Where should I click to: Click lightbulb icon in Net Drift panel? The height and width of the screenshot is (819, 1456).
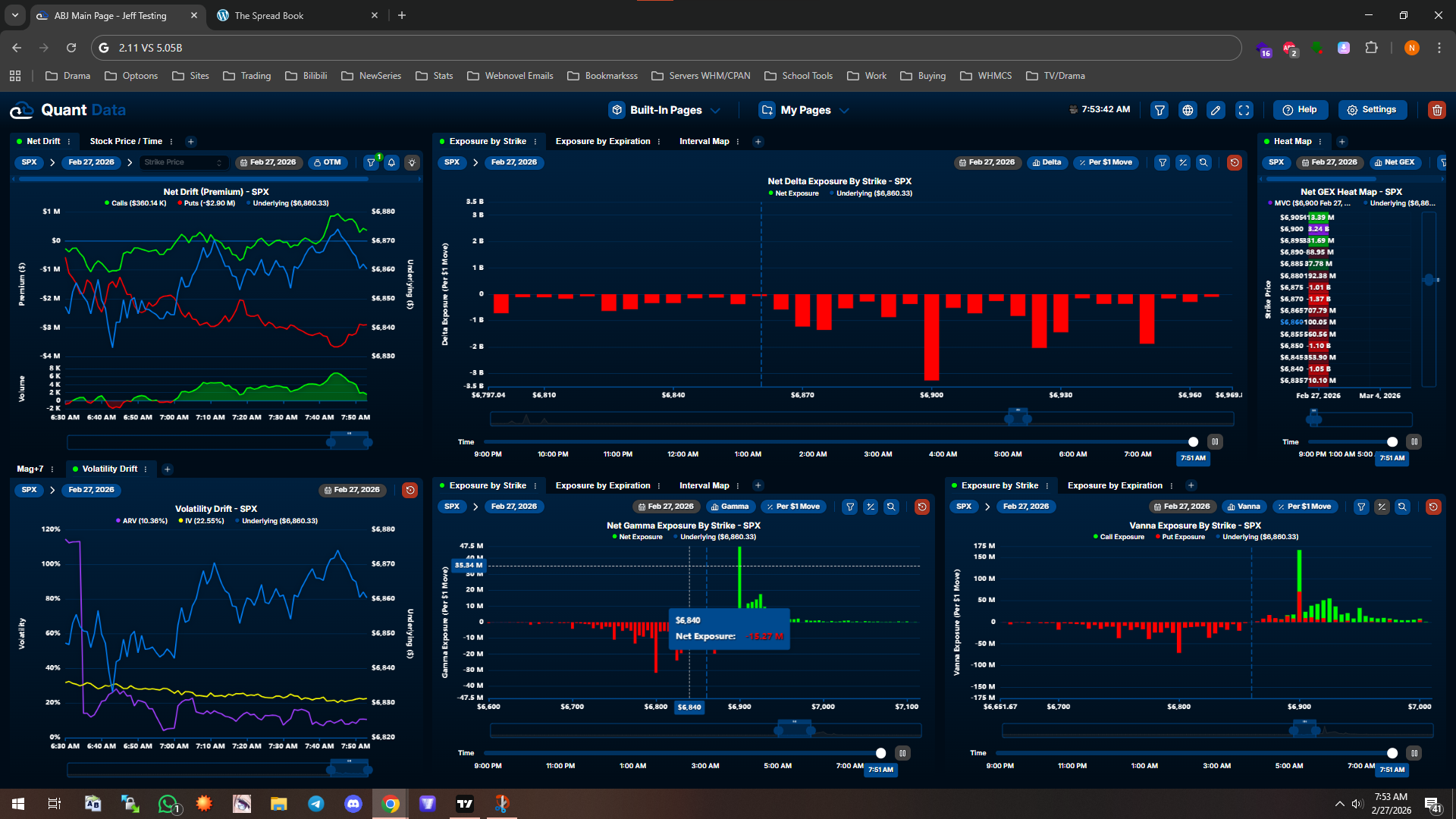tap(412, 162)
